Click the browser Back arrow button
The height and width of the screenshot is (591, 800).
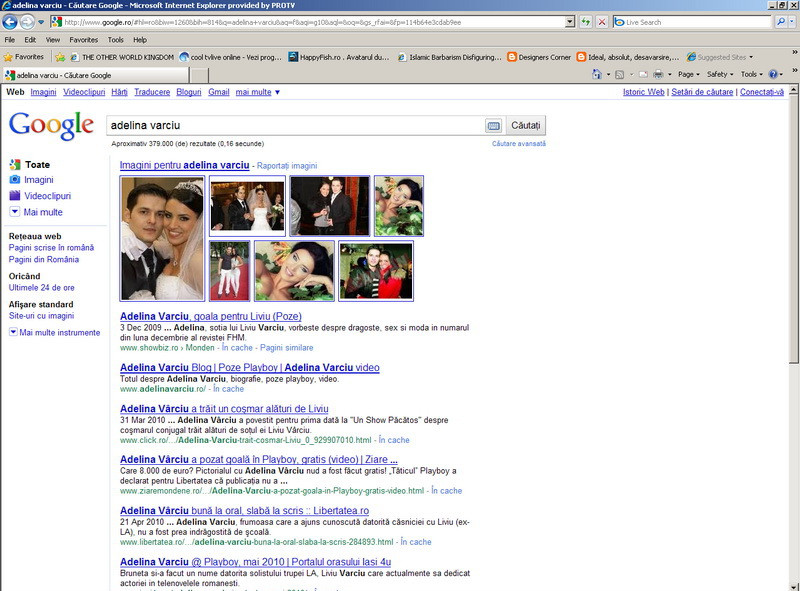pos(11,22)
